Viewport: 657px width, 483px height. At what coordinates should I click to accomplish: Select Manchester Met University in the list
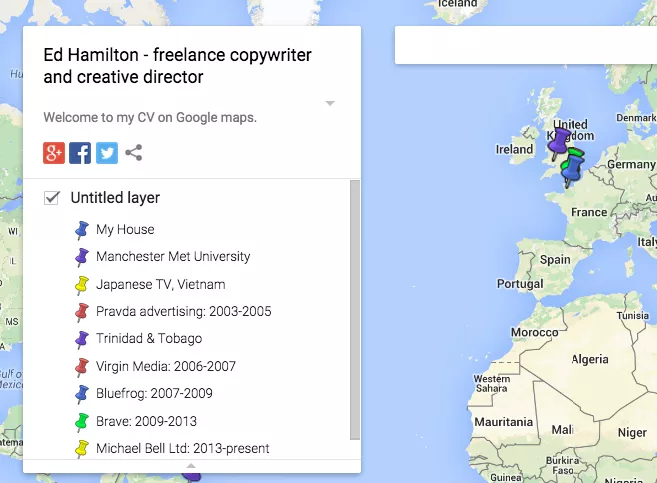pos(173,257)
